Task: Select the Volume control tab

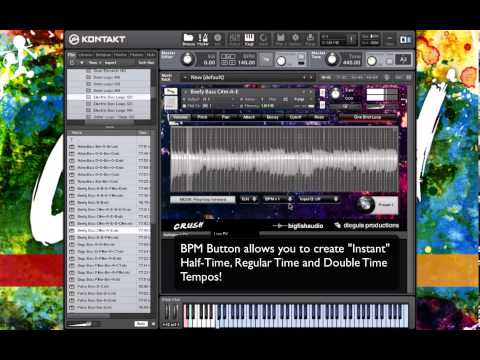Action: click(180, 117)
